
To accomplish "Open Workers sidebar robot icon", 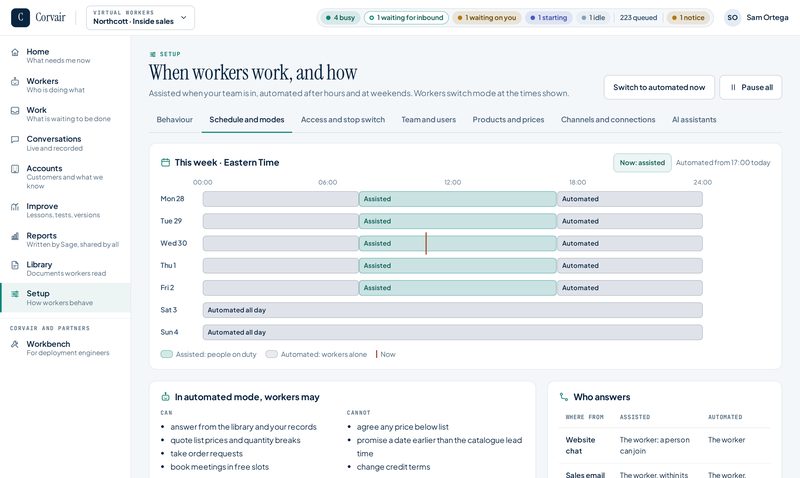I will (x=15, y=81).
